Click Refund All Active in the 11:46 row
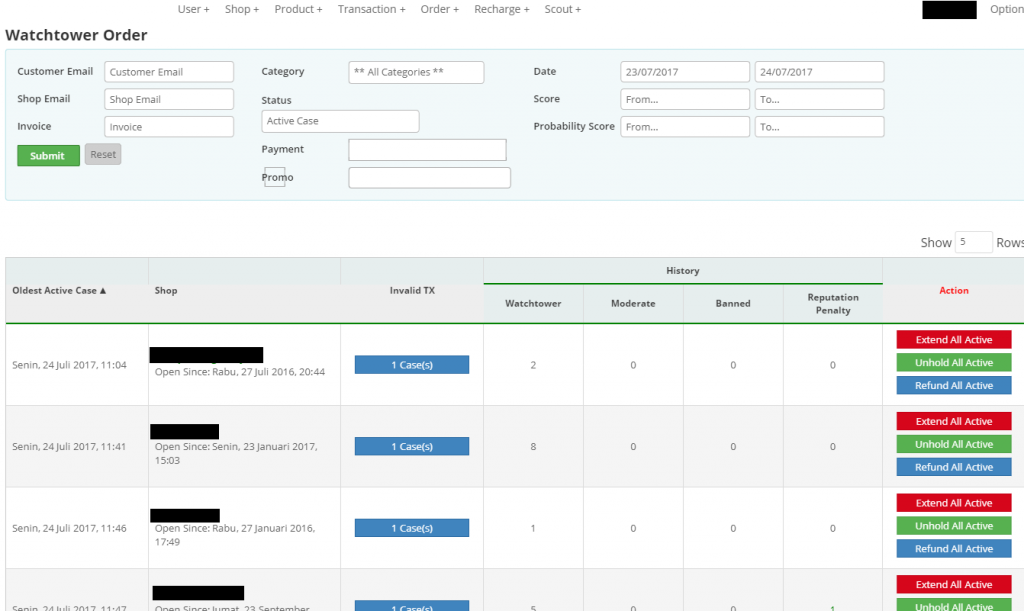The height and width of the screenshot is (611, 1024). [x=953, y=548]
